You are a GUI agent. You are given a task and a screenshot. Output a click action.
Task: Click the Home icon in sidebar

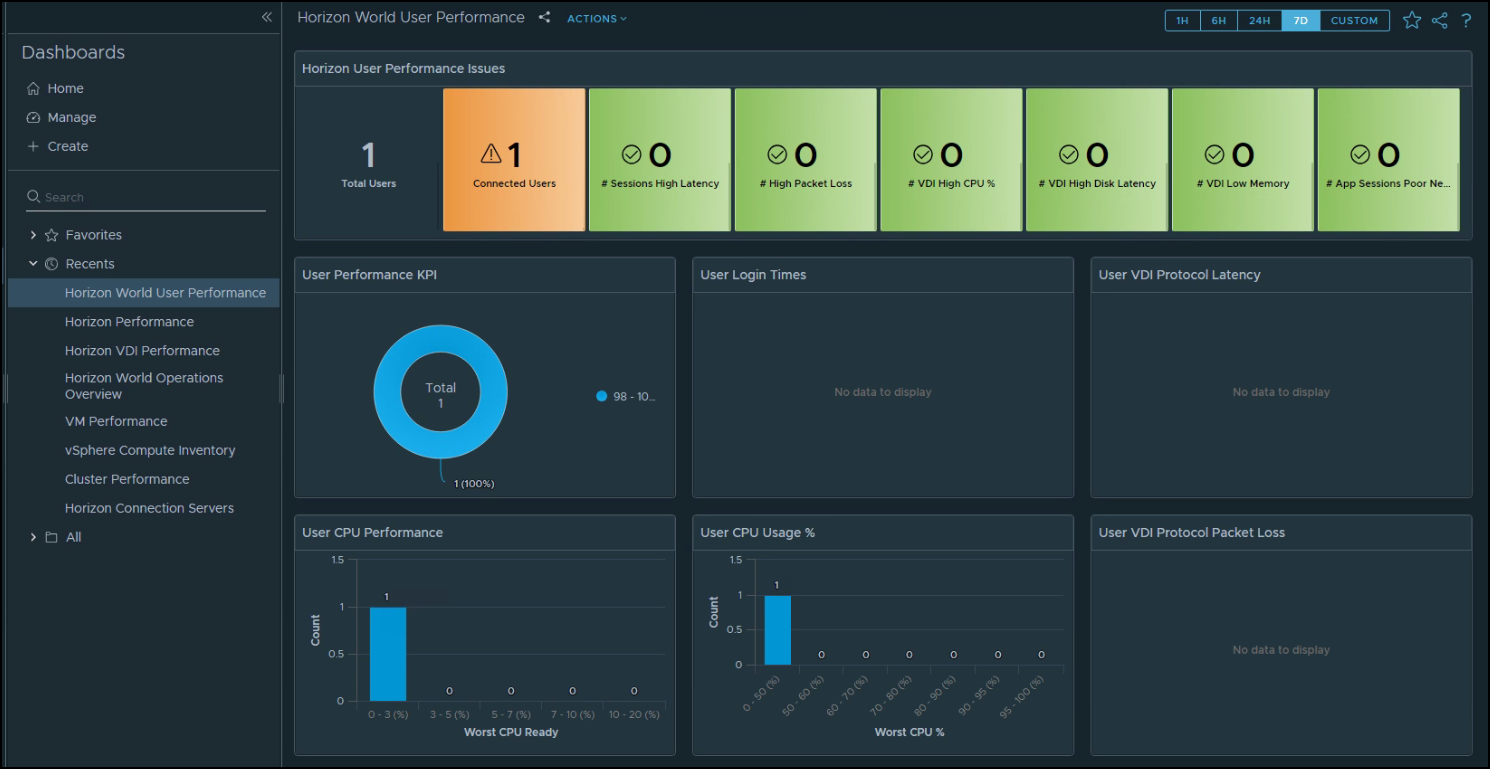click(x=33, y=88)
